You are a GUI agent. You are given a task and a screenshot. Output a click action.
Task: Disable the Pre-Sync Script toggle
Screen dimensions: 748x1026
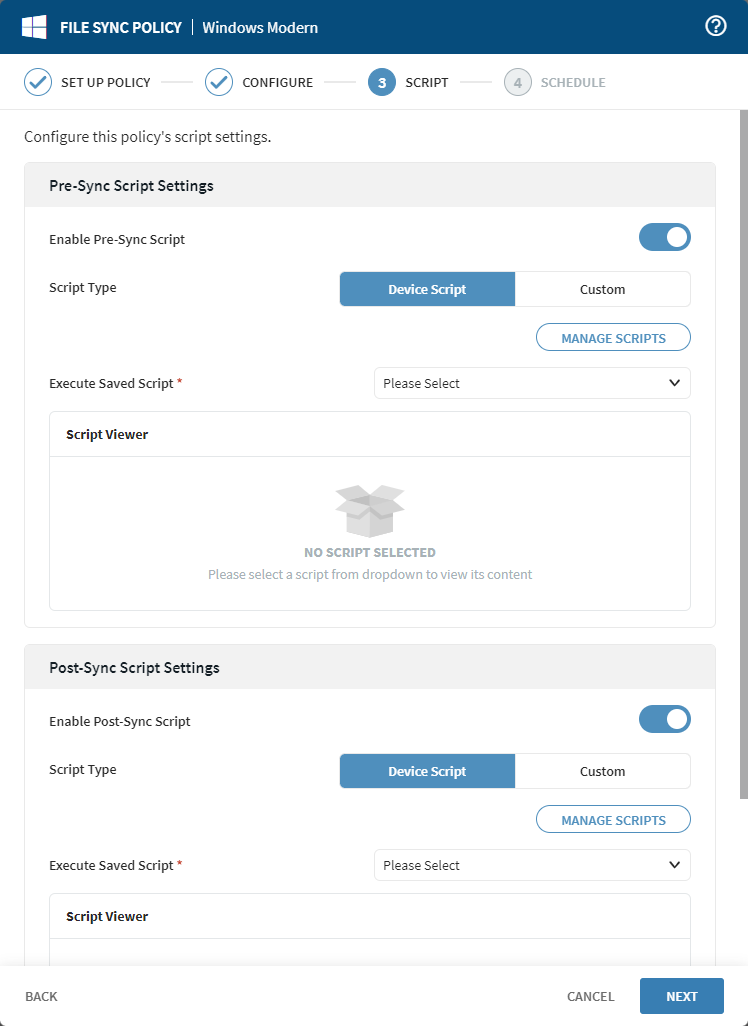pyautogui.click(x=665, y=237)
